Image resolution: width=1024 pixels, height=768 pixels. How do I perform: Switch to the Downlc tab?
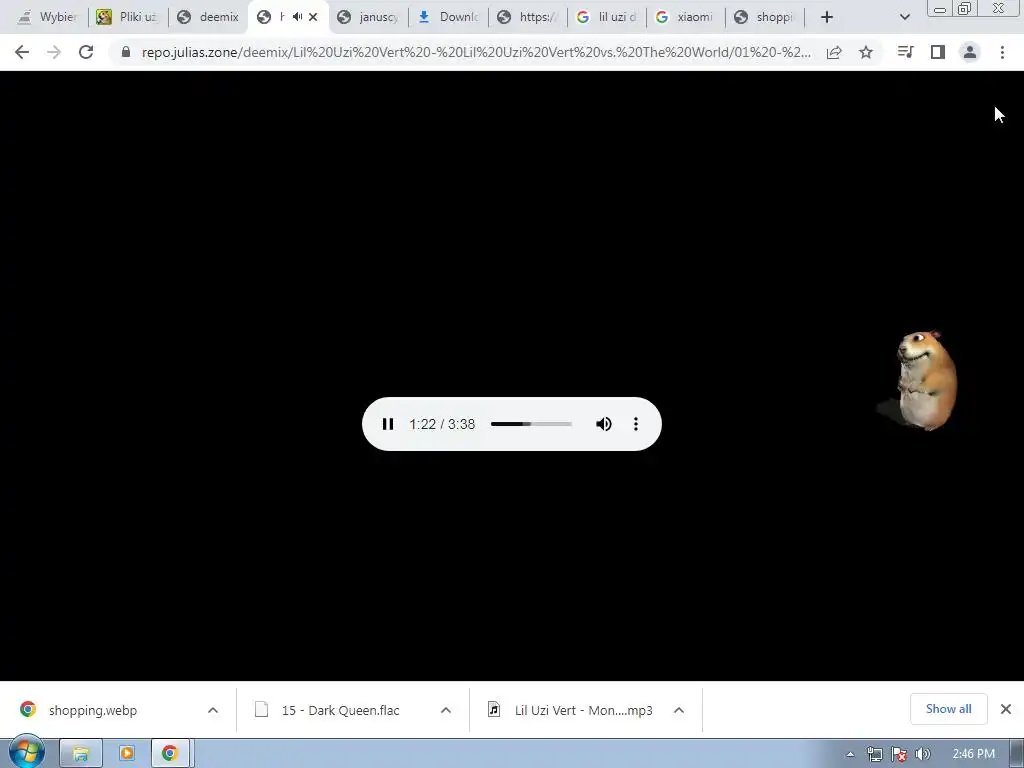(449, 17)
